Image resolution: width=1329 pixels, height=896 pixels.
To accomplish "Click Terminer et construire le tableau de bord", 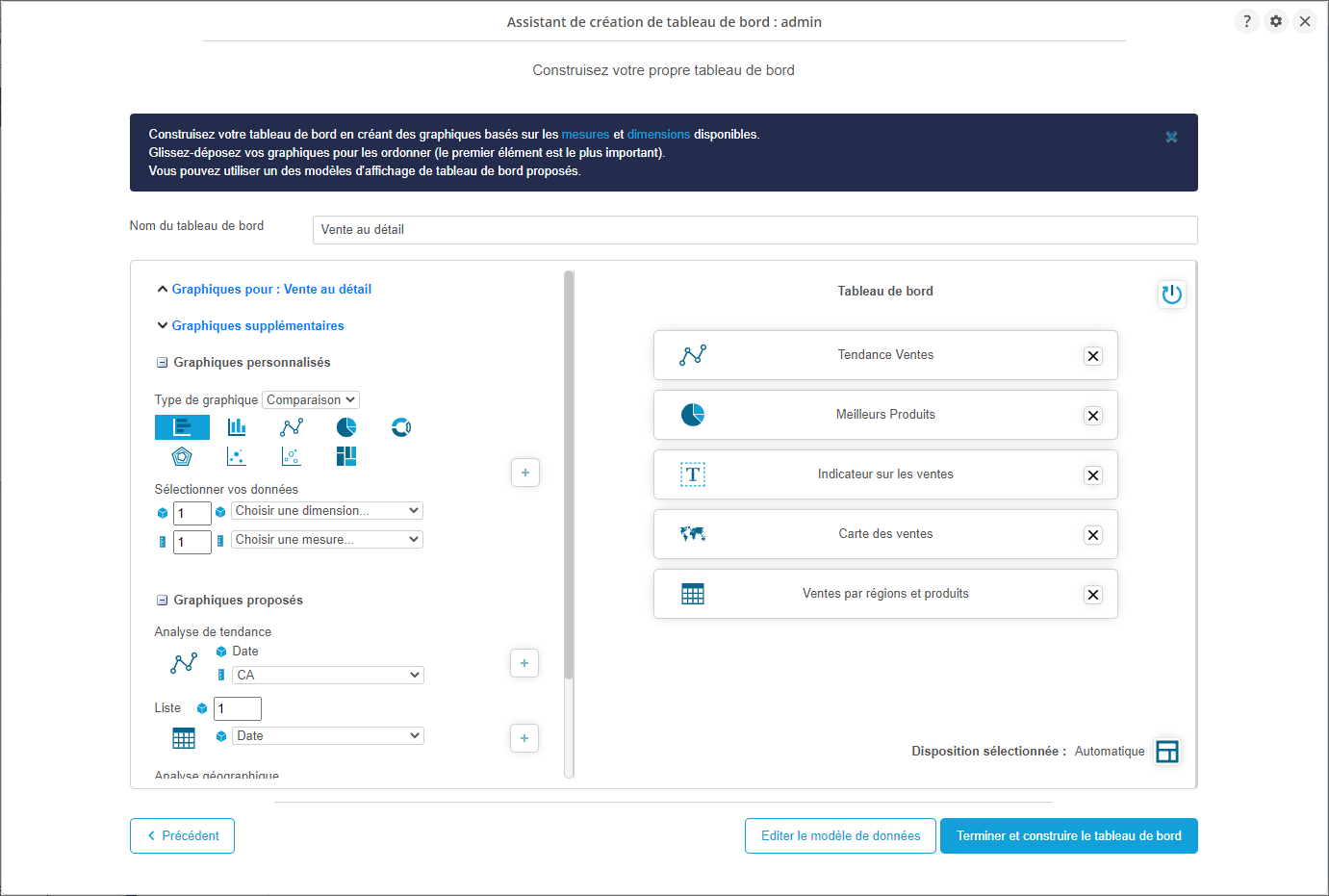I will 1069,835.
